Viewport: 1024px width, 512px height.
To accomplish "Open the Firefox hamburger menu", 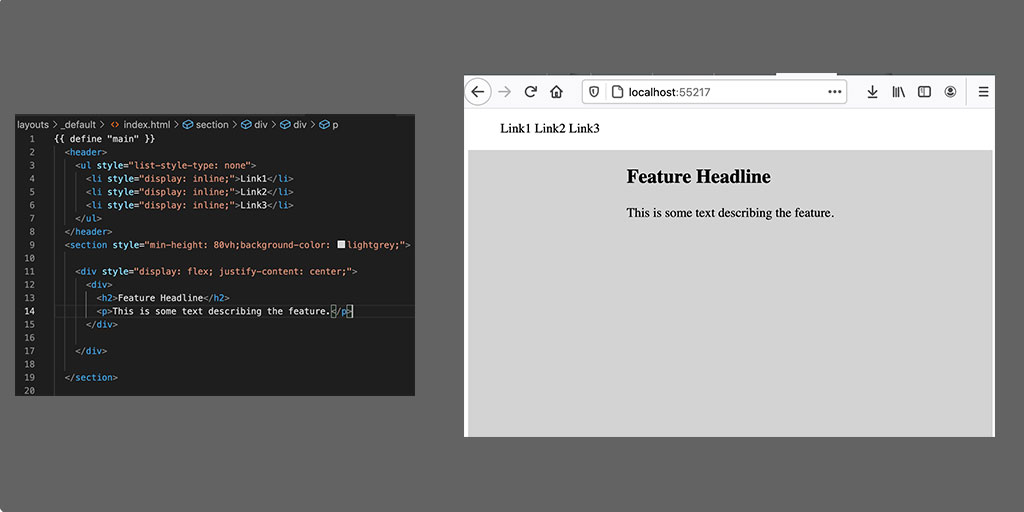I will coord(983,92).
